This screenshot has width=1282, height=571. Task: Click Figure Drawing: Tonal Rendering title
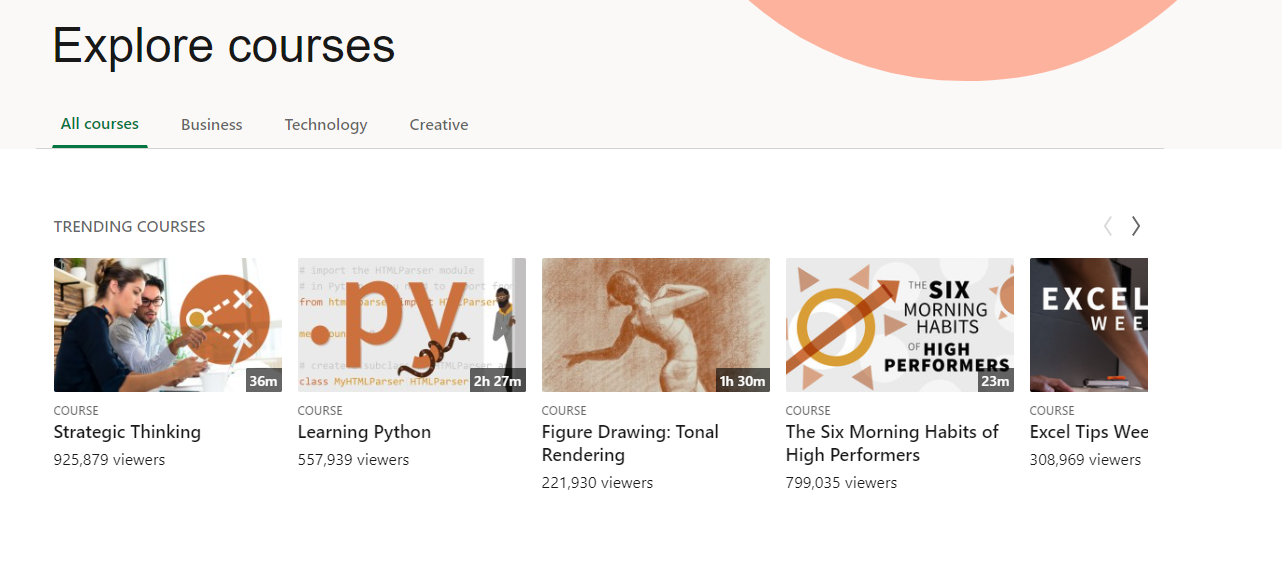pyautogui.click(x=630, y=443)
